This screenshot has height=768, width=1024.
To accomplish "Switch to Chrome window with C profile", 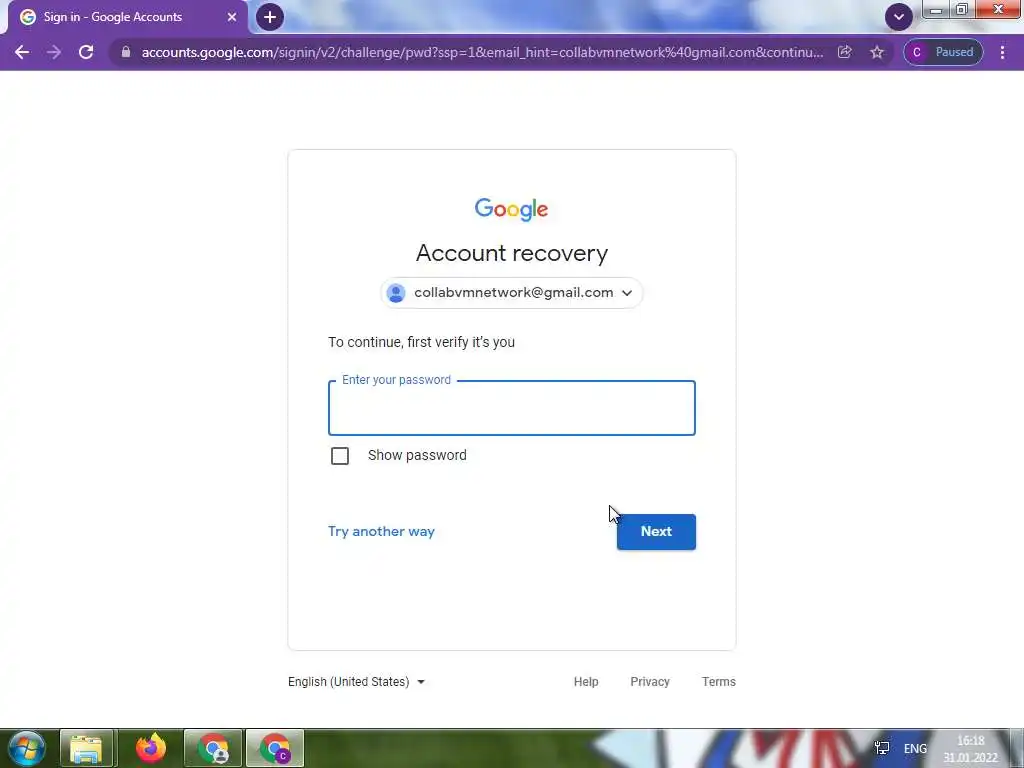I will pyautogui.click(x=275, y=748).
